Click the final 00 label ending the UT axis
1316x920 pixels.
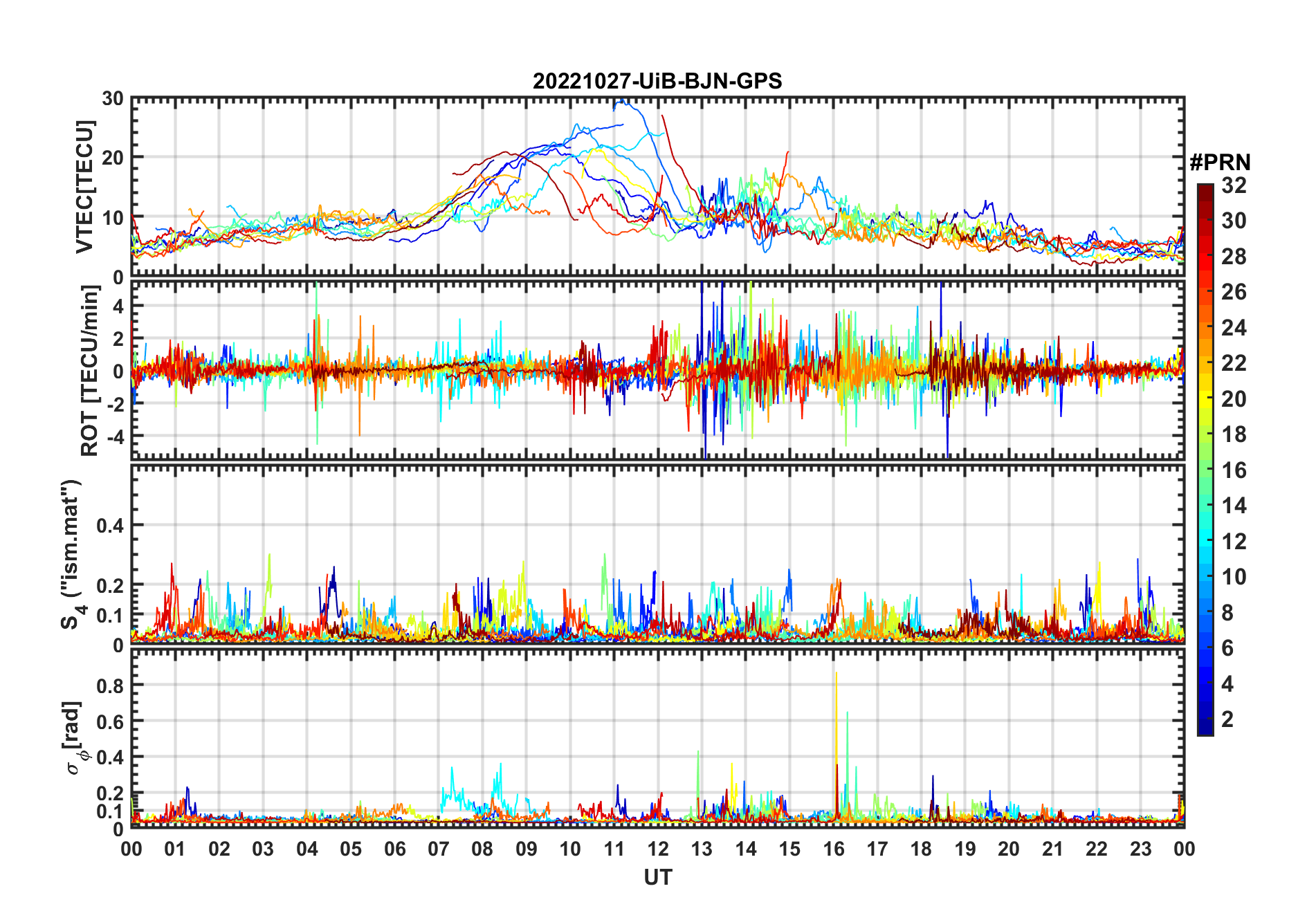click(1185, 849)
